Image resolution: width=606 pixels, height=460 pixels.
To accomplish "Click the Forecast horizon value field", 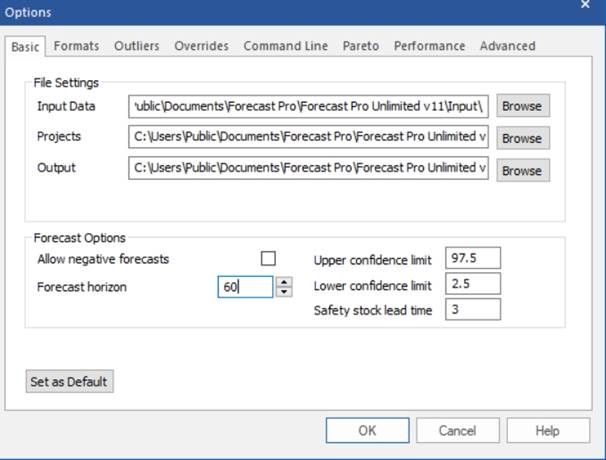I will pos(245,287).
